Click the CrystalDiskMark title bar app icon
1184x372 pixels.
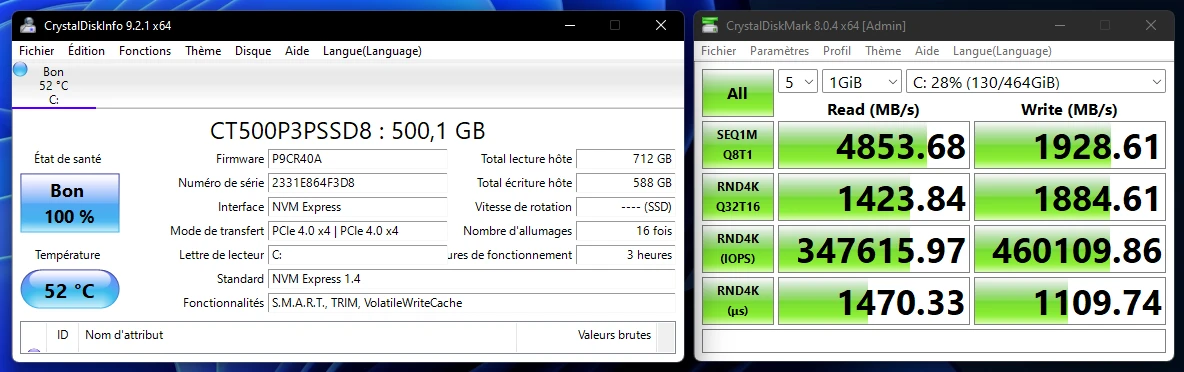711,26
